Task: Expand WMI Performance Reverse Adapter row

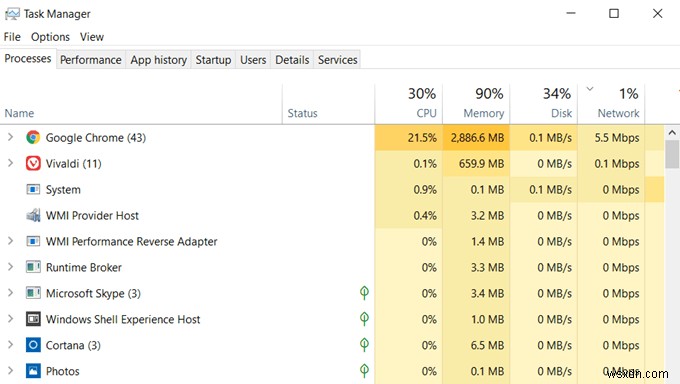Action: click(x=10, y=241)
